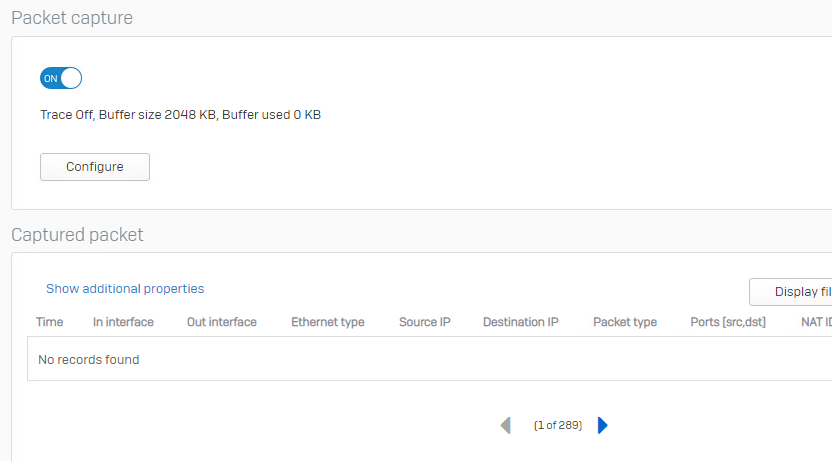
Task: Select the Captured packet section heading
Action: coord(77,235)
